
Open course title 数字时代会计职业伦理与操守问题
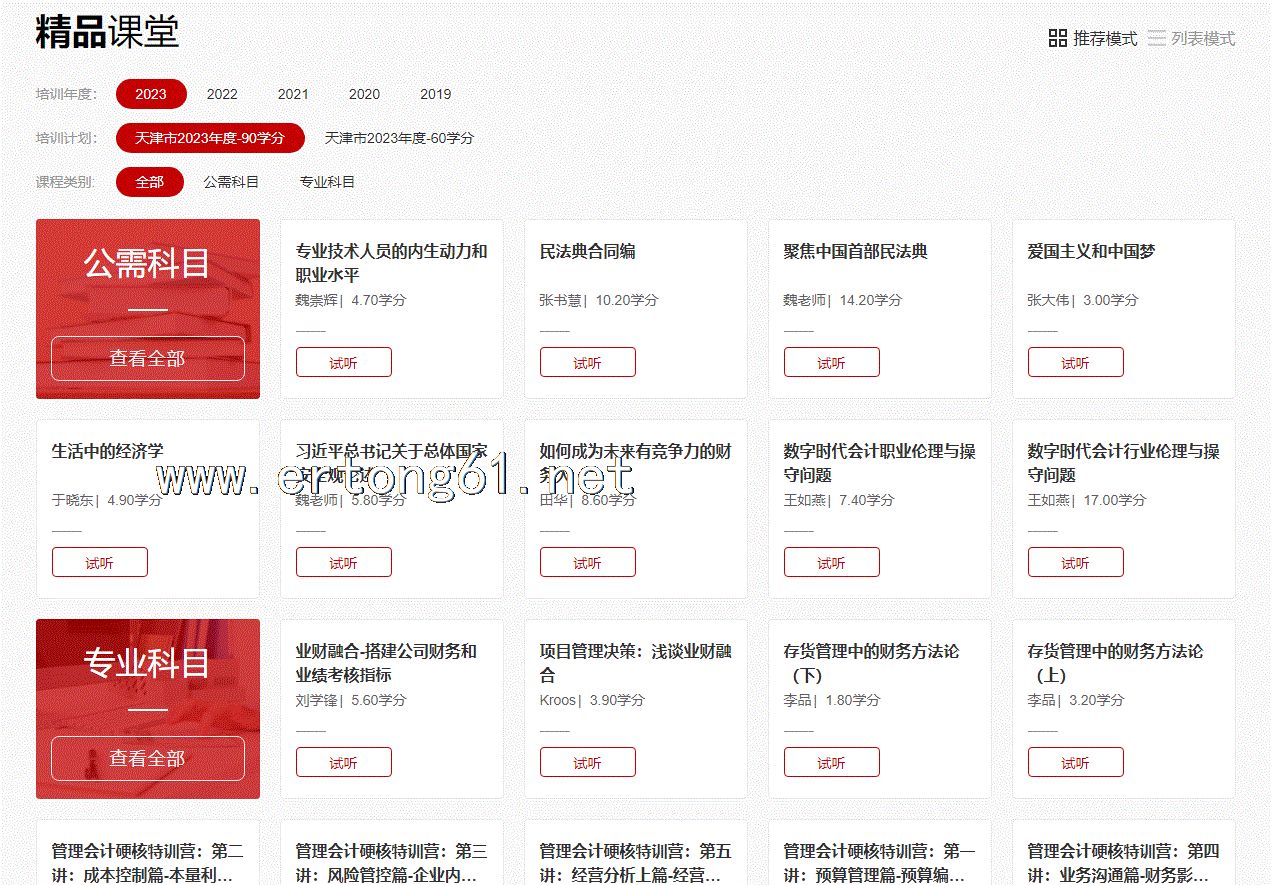tap(879, 463)
